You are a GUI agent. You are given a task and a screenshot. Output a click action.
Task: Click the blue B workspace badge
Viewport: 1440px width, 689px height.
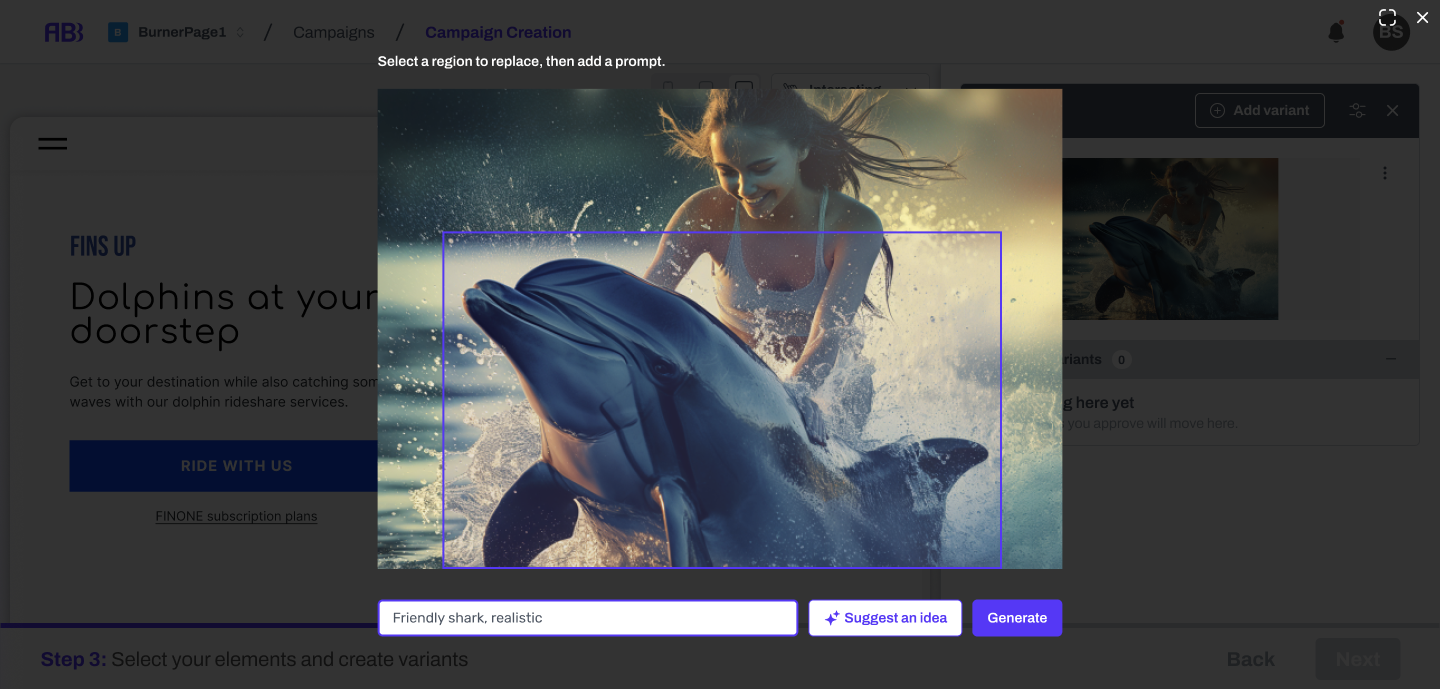(118, 32)
